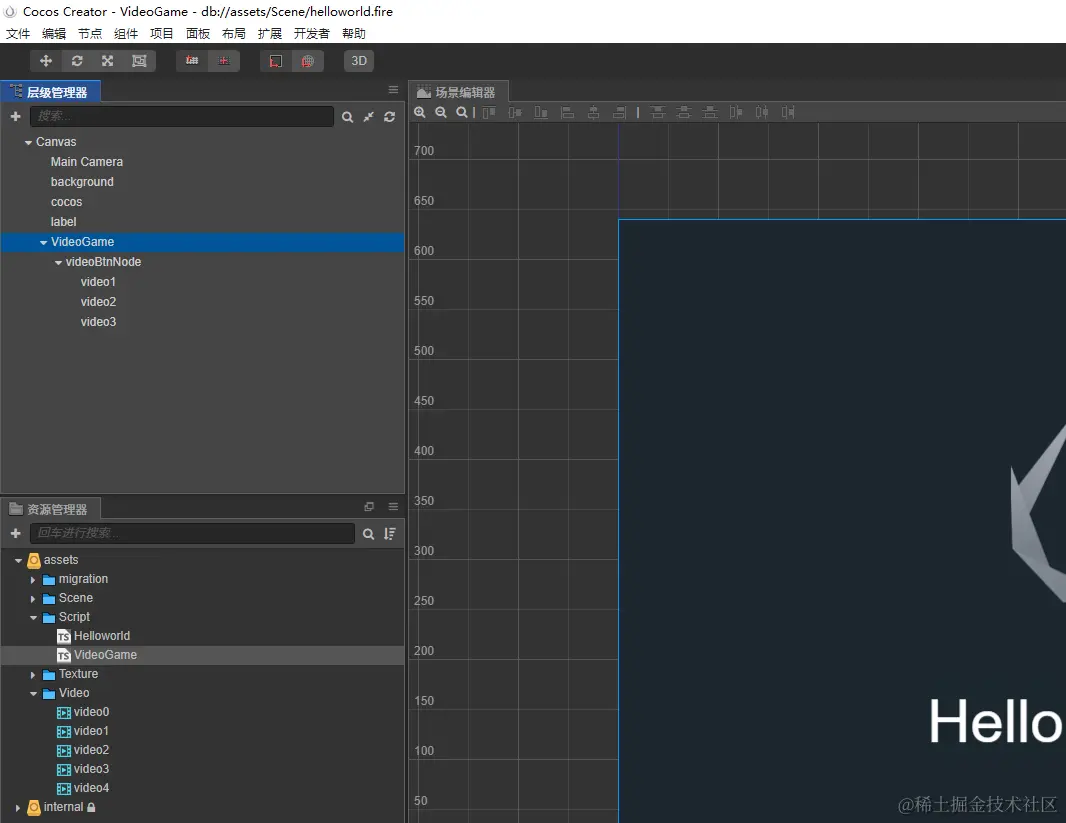Switch to the 层级管理器 tab
Viewport: 1066px width, 823px height.
click(x=50, y=92)
